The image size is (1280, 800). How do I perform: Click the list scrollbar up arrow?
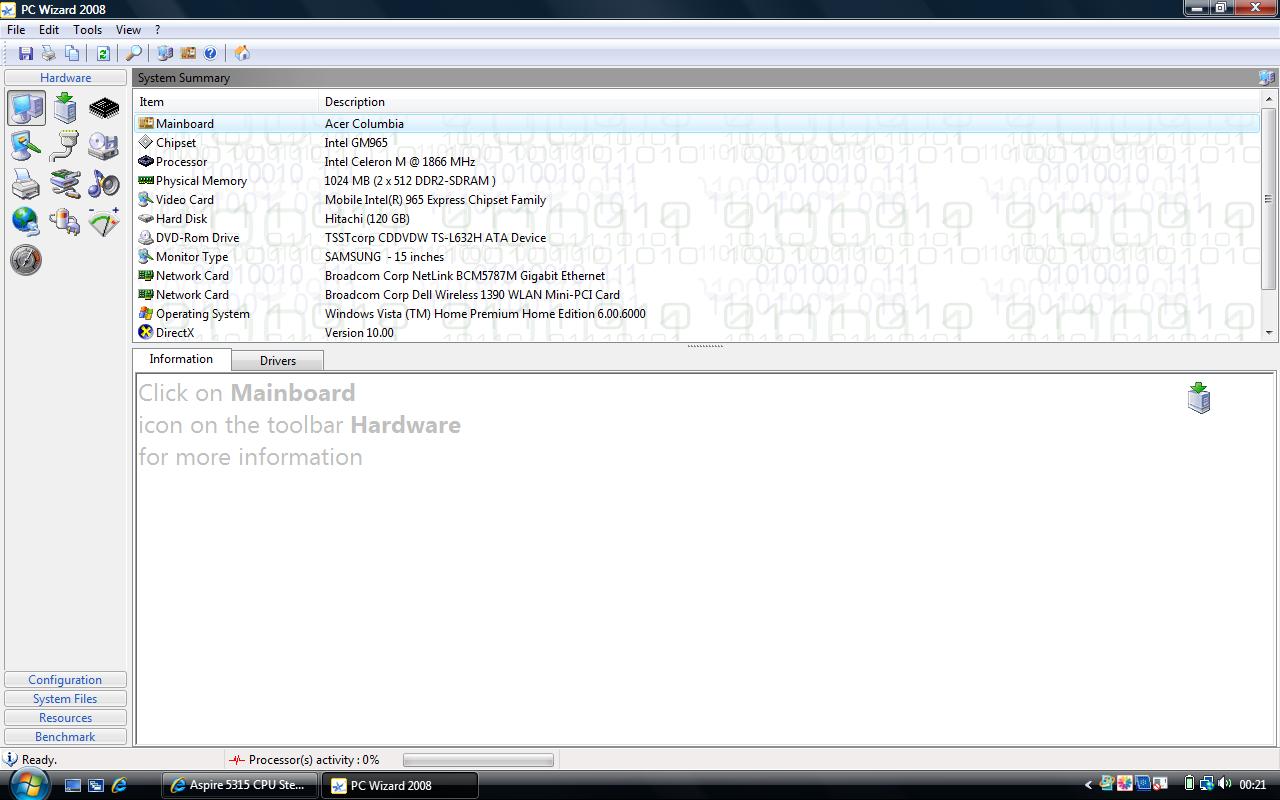coord(1269,99)
